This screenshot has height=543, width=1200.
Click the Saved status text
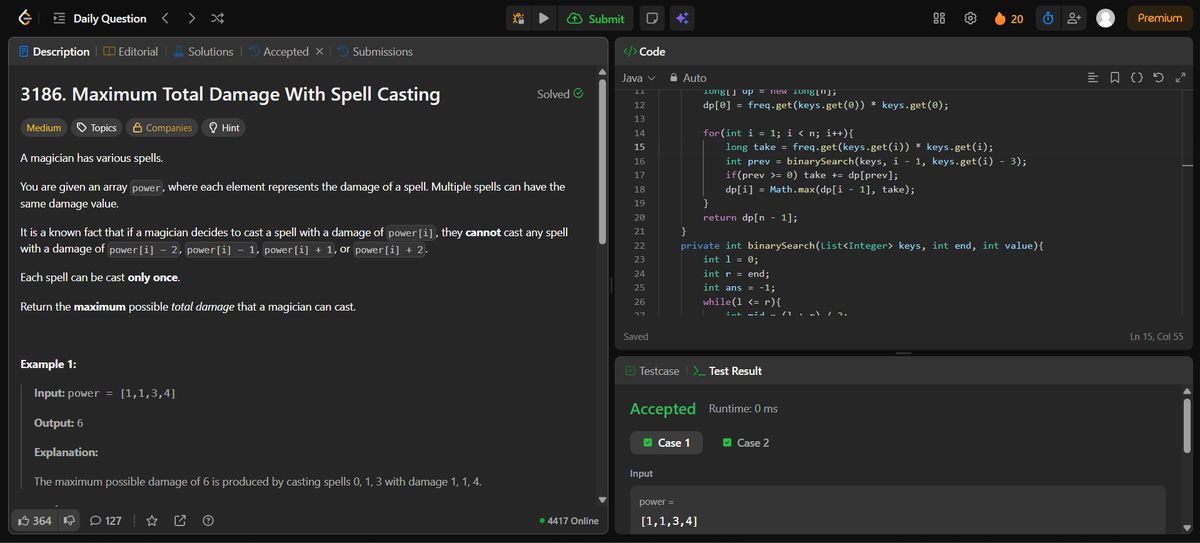pyautogui.click(x=636, y=337)
